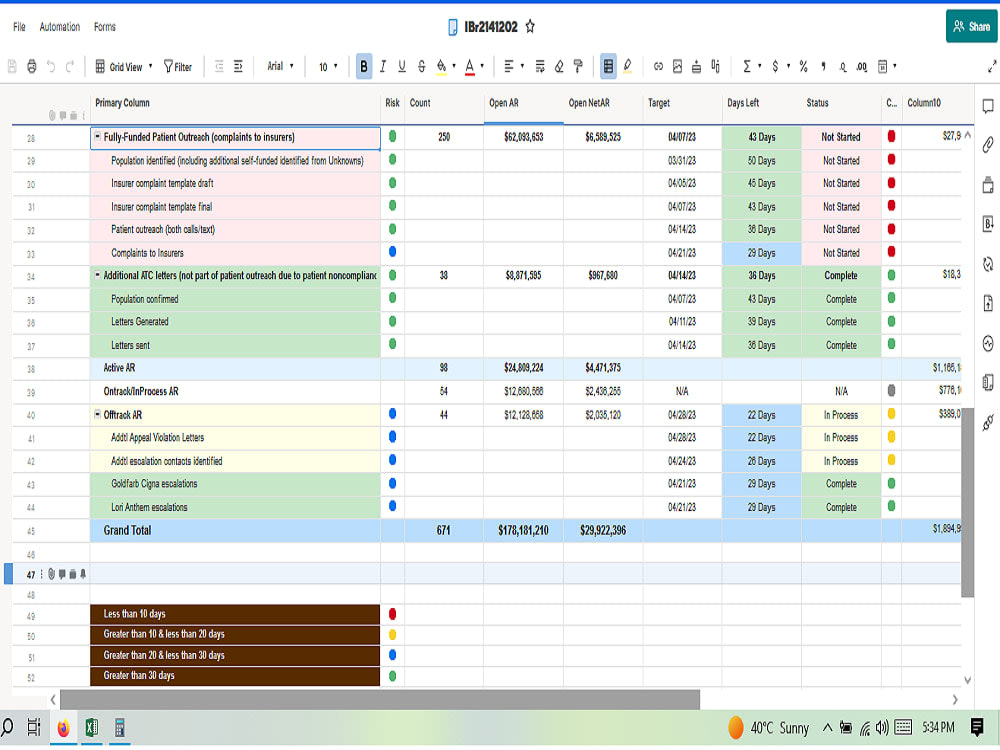1000x750 pixels.
Task: Toggle italic formatting
Action: (x=382, y=66)
